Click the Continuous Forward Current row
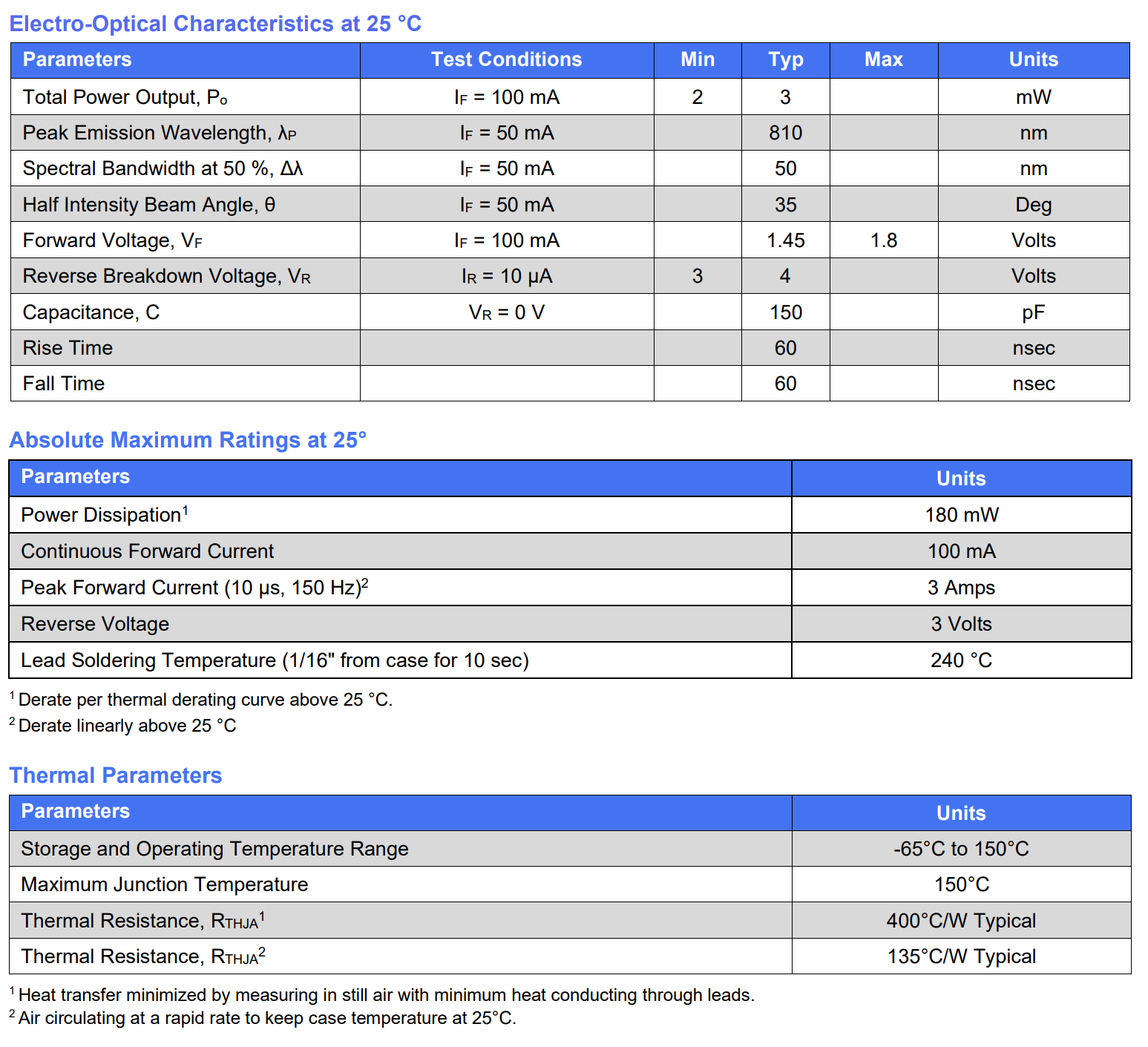 (x=147, y=551)
